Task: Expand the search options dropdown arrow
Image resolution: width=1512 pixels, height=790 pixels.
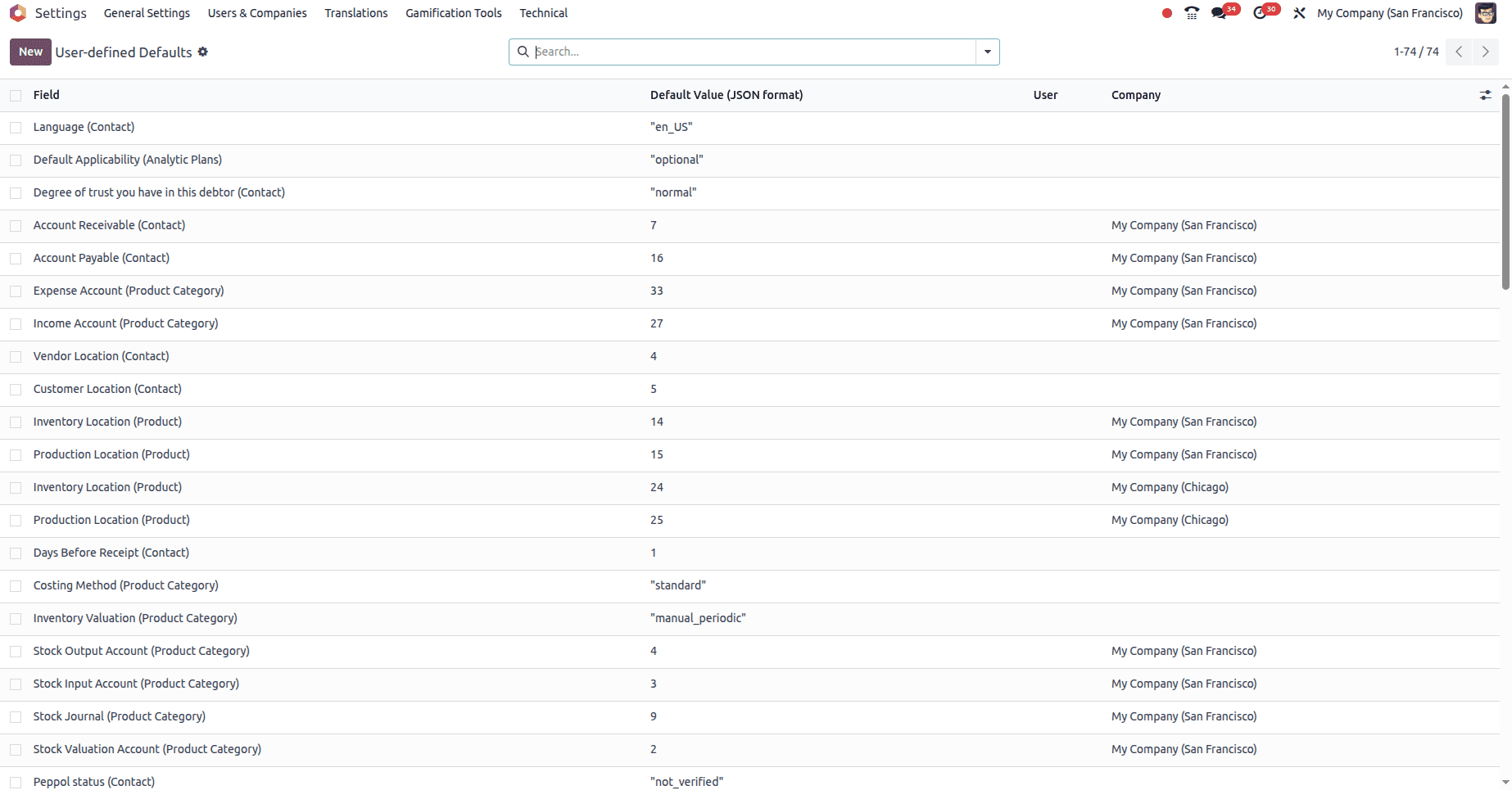Action: click(x=988, y=52)
